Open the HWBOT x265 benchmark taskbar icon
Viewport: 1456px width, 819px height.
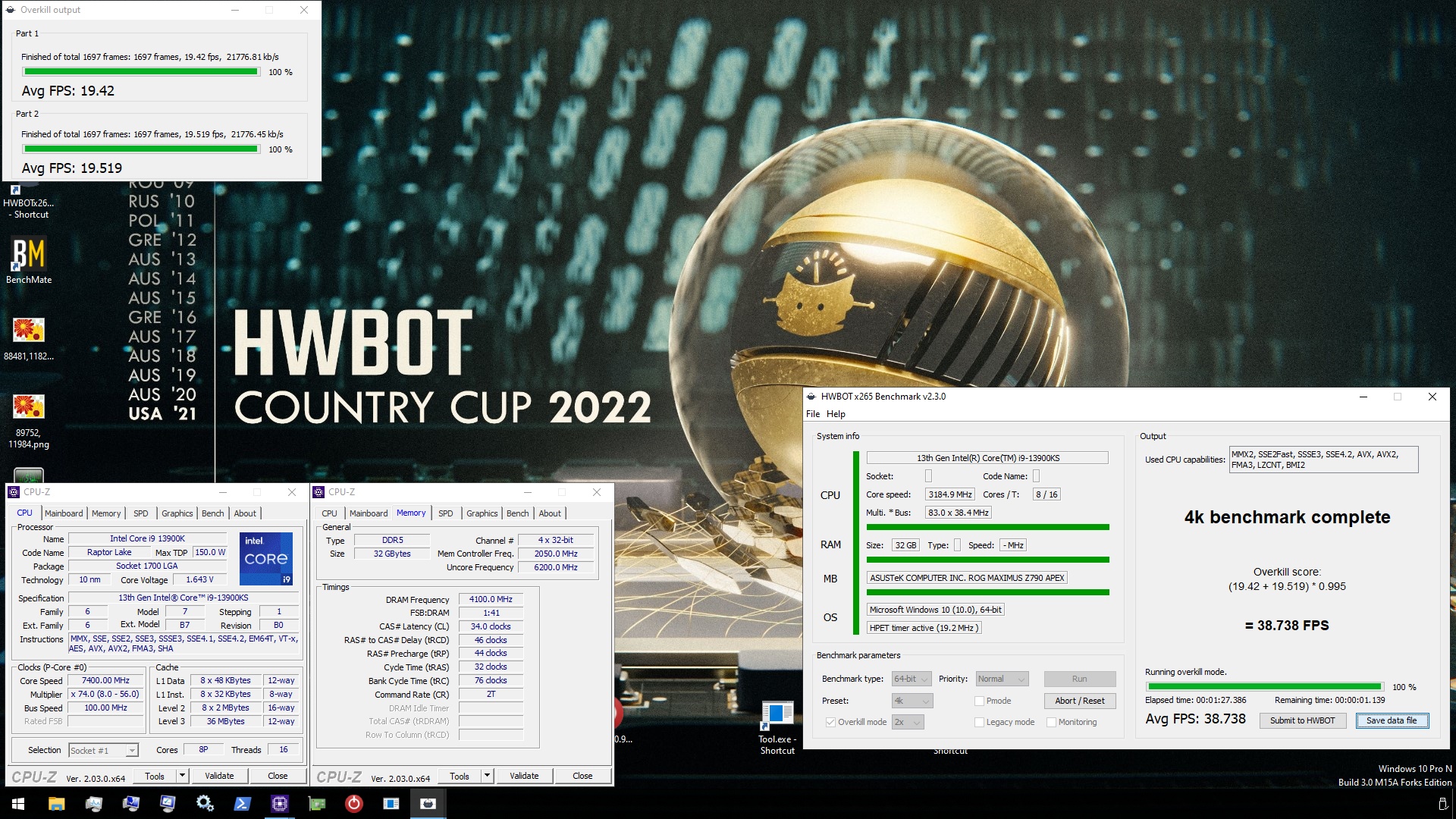(428, 803)
